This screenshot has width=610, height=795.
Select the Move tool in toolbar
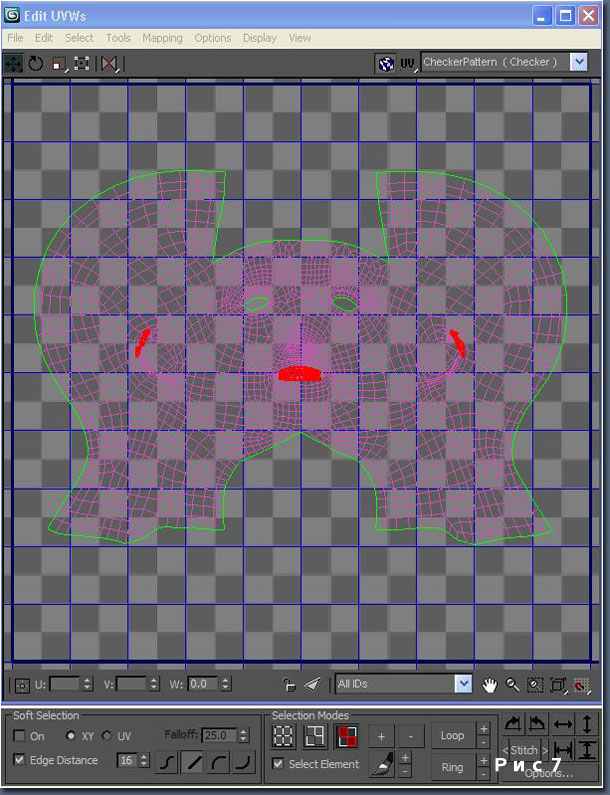[14, 63]
